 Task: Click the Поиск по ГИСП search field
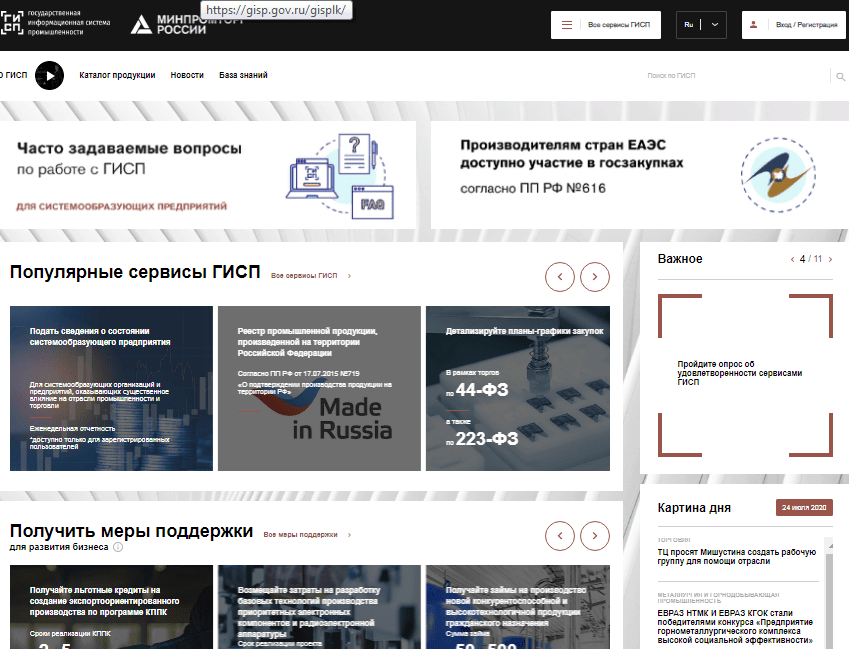(x=730, y=76)
